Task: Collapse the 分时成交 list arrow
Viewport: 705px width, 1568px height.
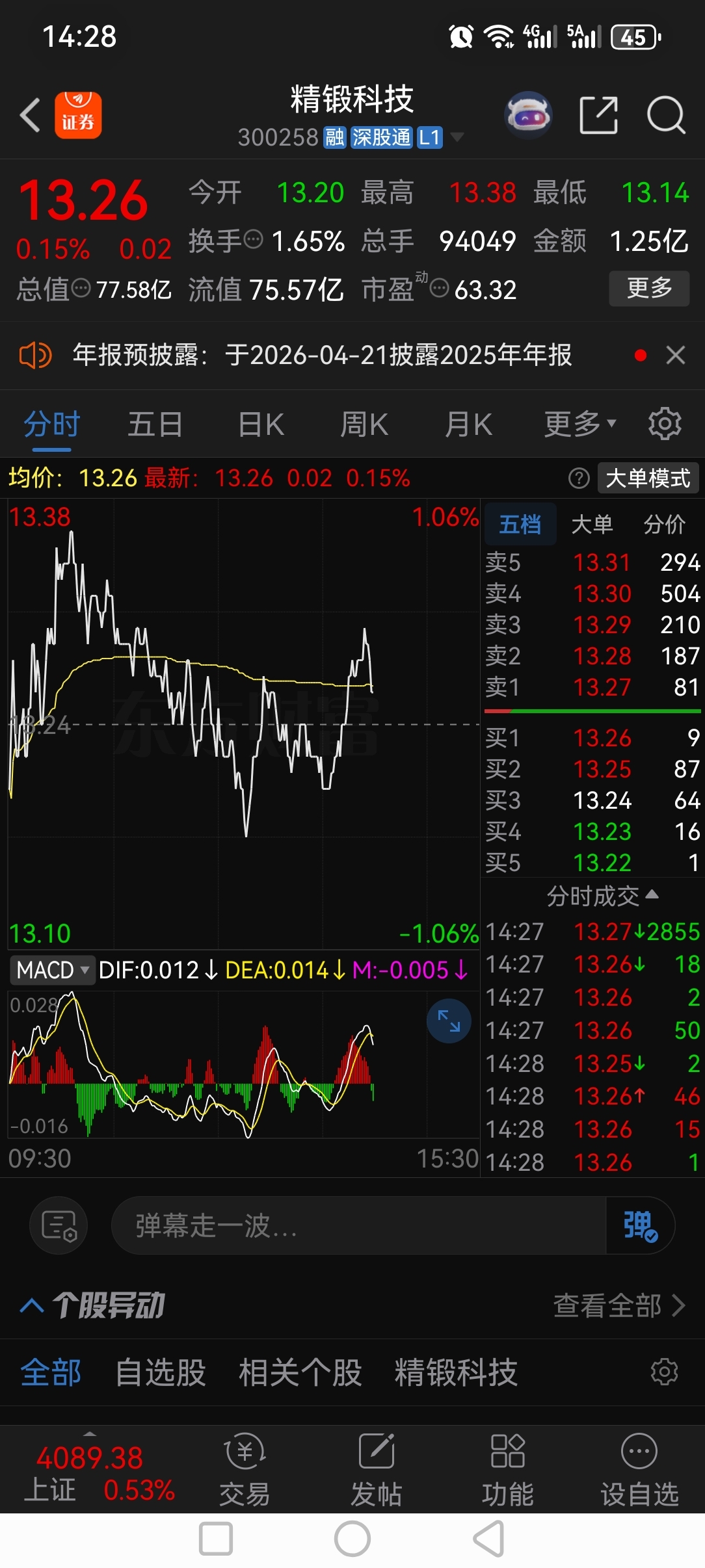Action: pos(652,895)
